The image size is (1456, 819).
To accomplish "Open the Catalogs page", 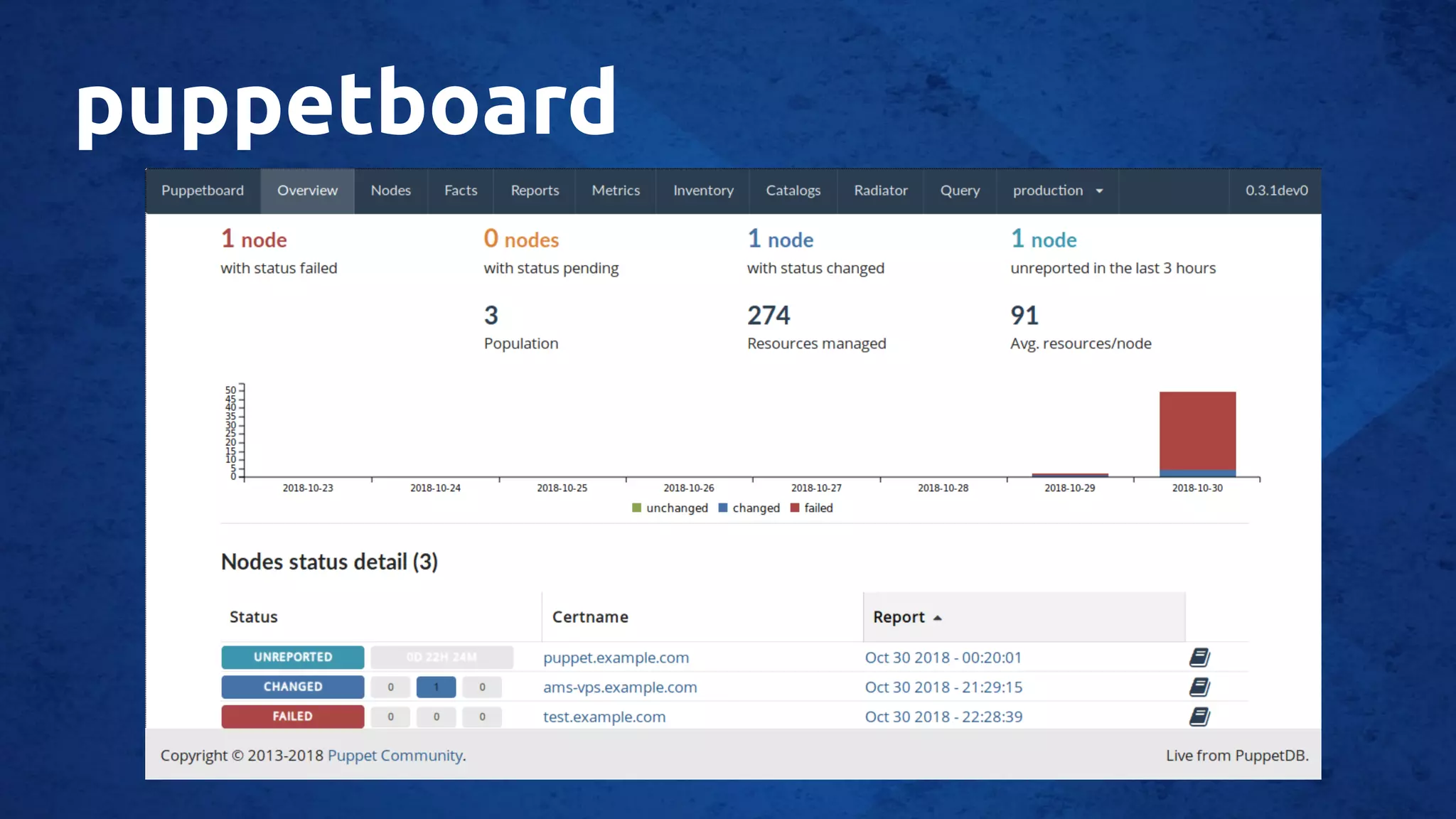I will click(793, 191).
